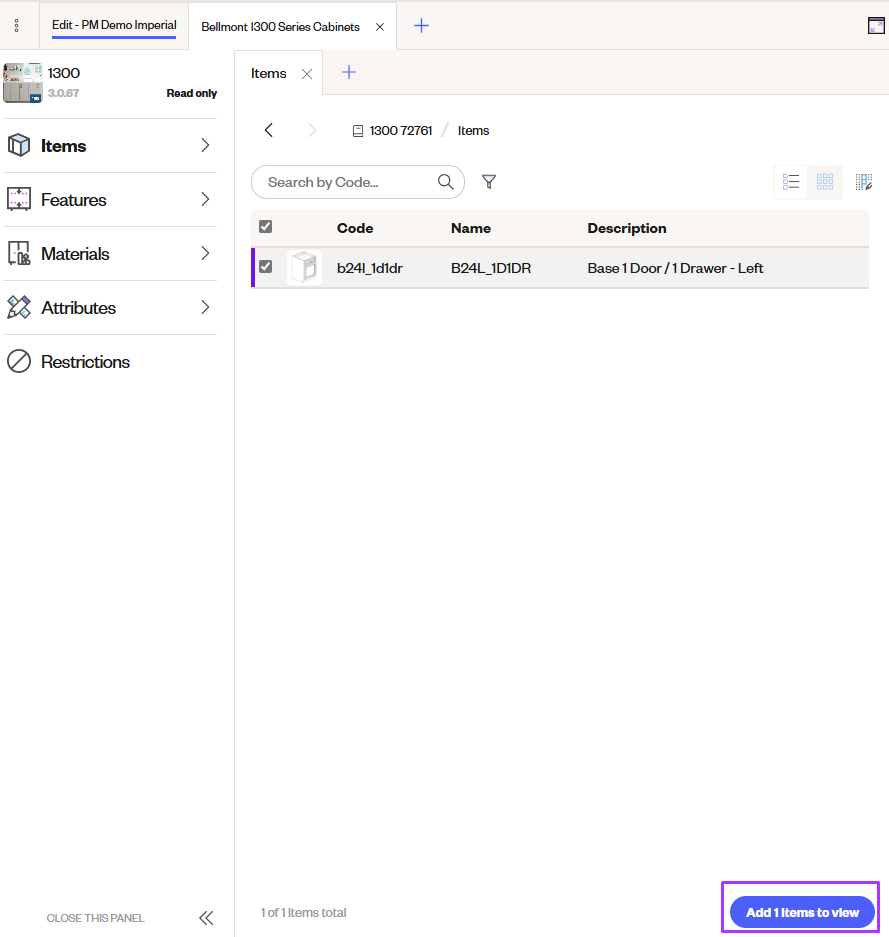Click the Restrictions sidebar icon
This screenshot has height=937, width=889.
[x=20, y=361]
